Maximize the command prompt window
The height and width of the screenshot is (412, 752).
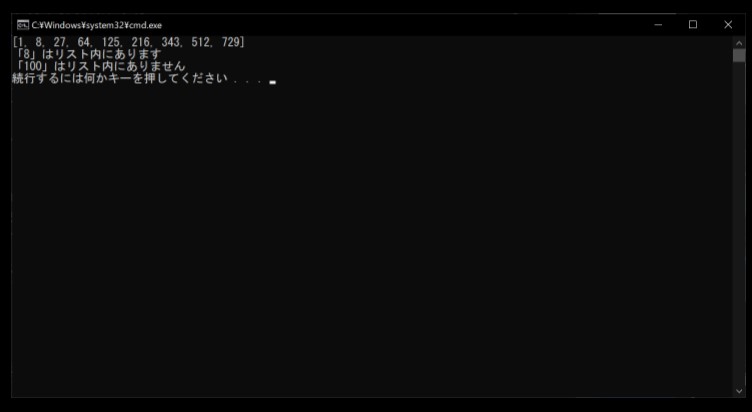[x=693, y=25]
